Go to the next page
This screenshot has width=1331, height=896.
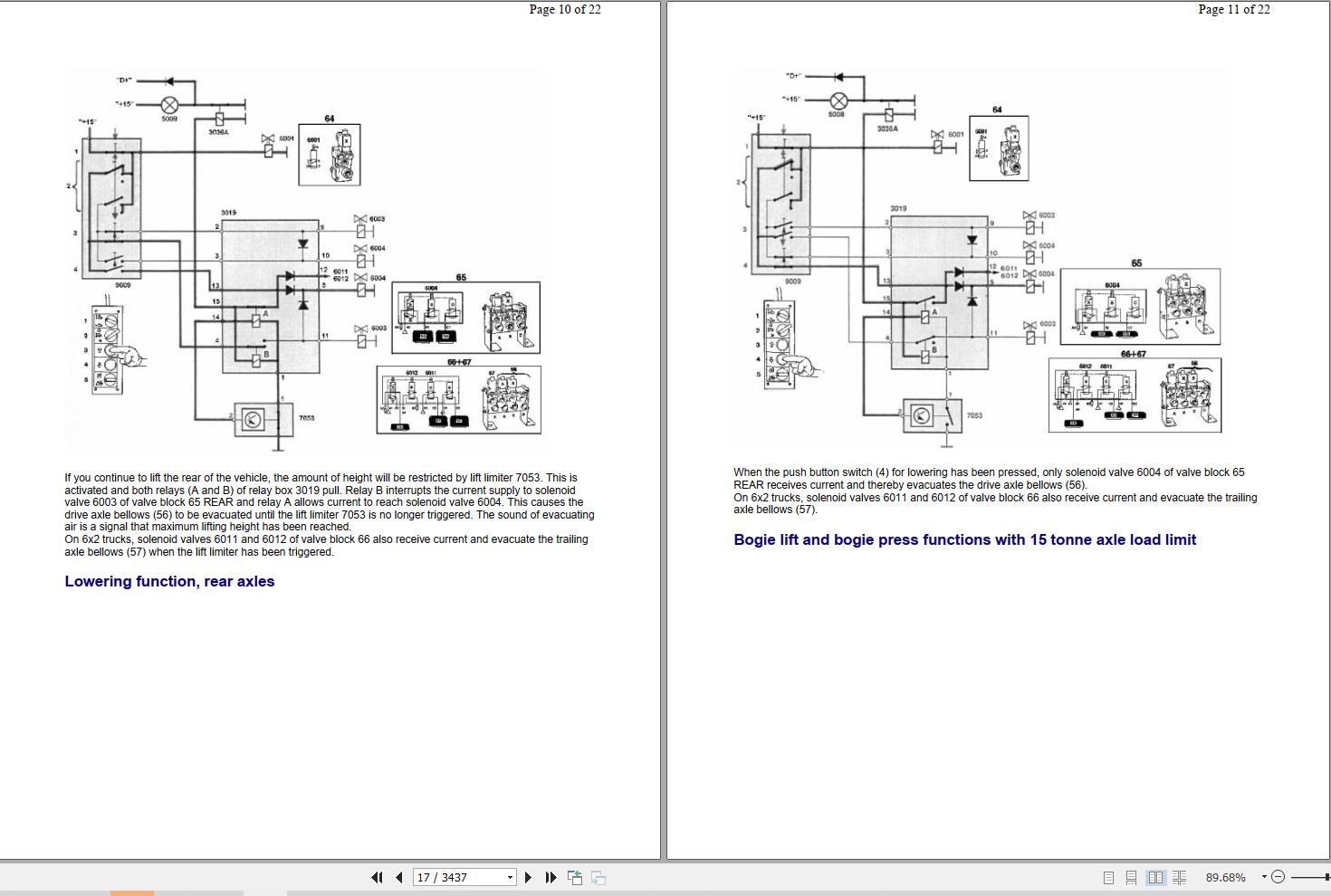pyautogui.click(x=529, y=877)
